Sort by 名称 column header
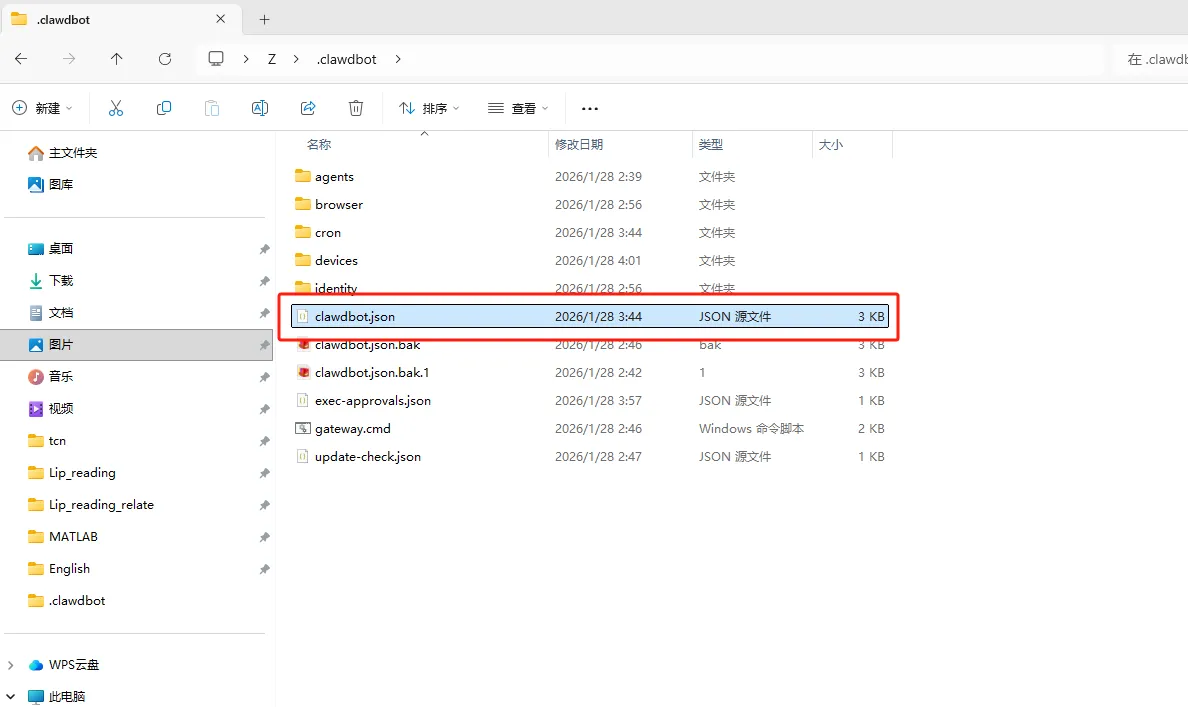 [319, 144]
